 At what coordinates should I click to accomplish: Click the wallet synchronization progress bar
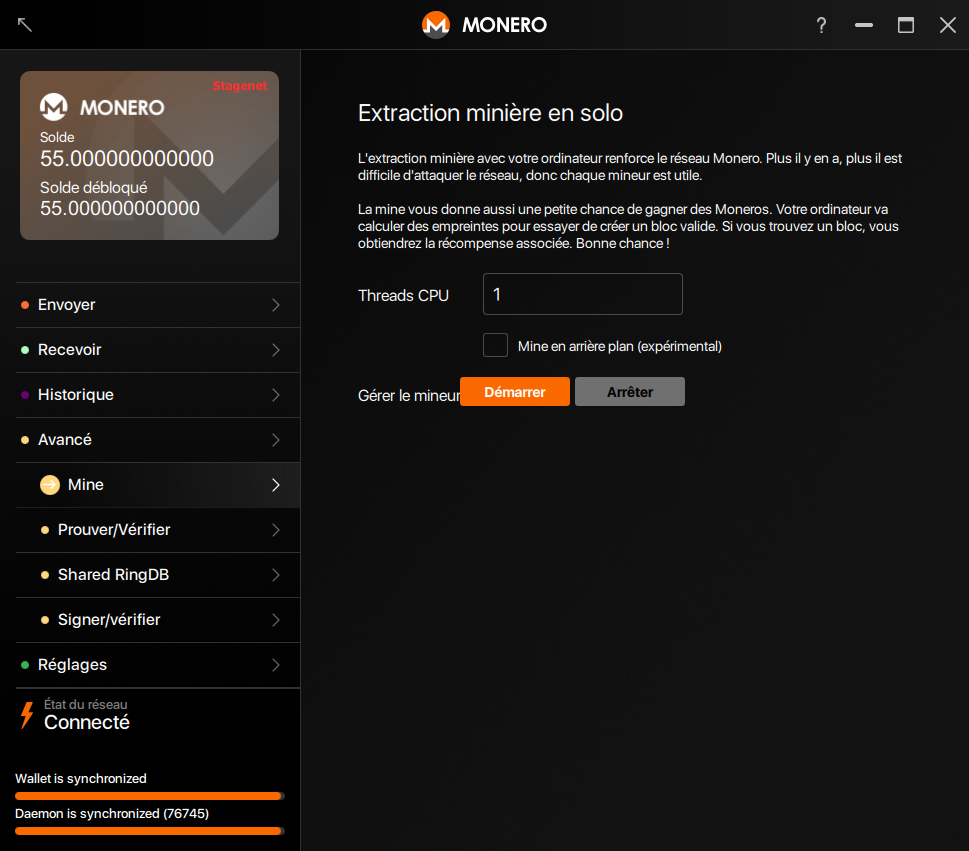[x=150, y=796]
